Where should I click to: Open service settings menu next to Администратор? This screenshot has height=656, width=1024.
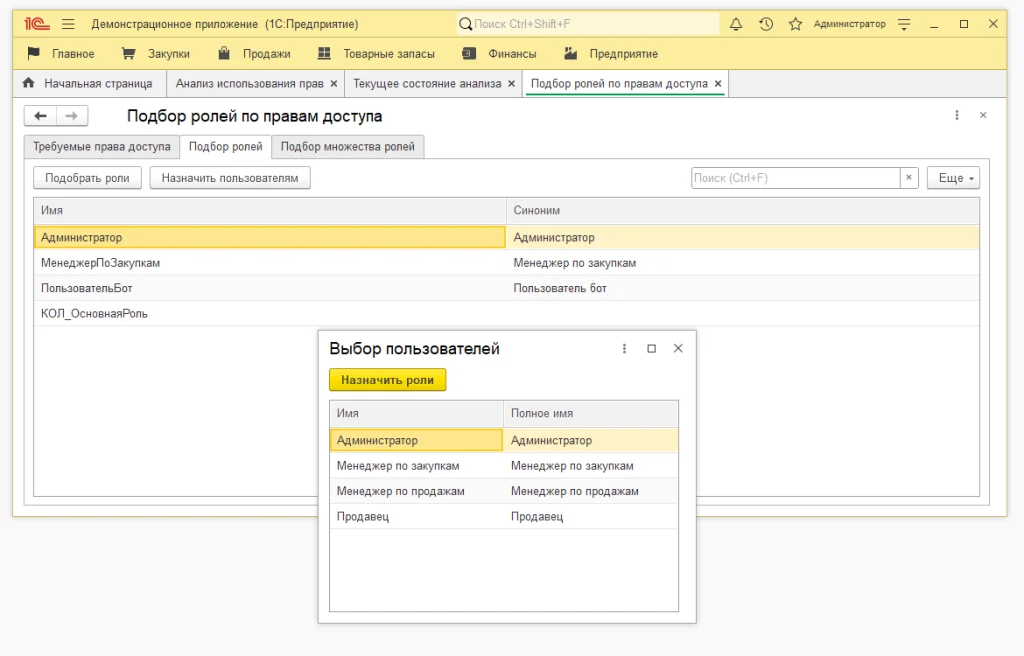[x=904, y=24]
